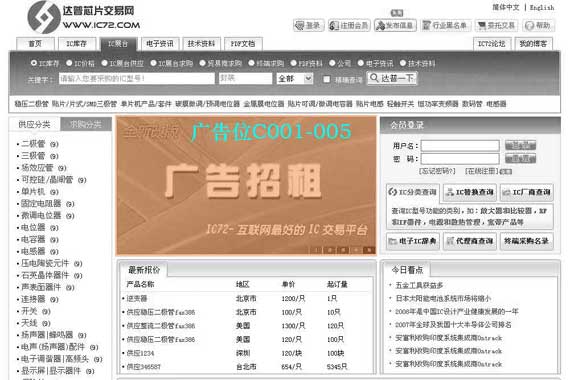
Task: Open the 技术资料 nav tab
Action: (x=201, y=44)
